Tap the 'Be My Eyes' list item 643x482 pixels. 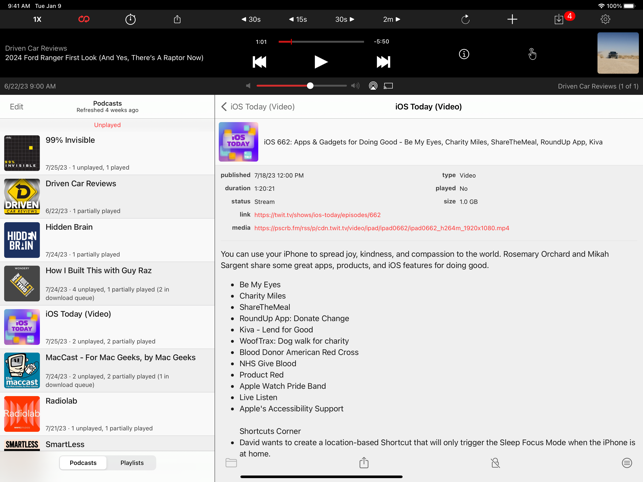[260, 285]
